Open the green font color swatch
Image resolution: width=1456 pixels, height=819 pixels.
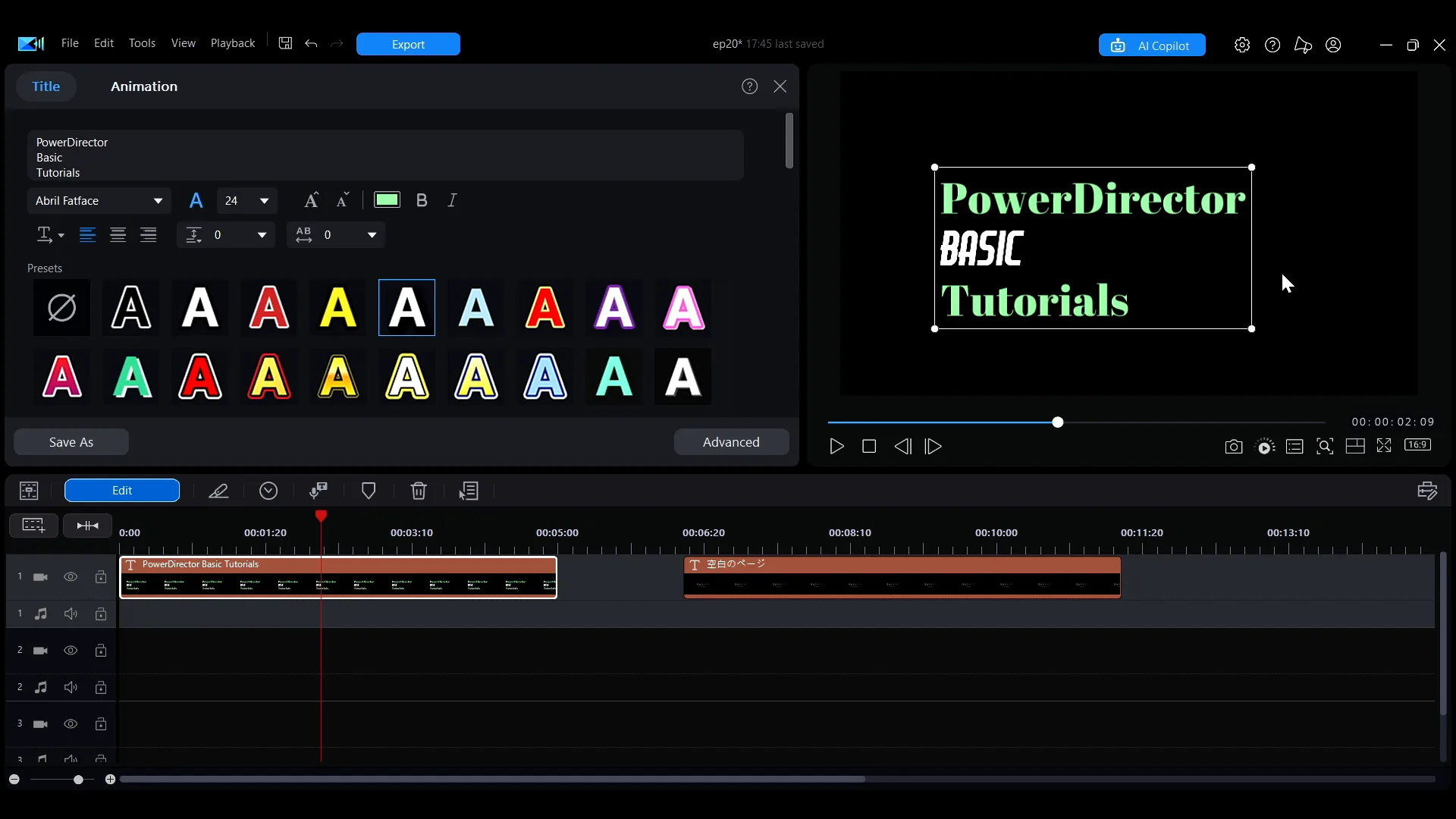pyautogui.click(x=387, y=200)
